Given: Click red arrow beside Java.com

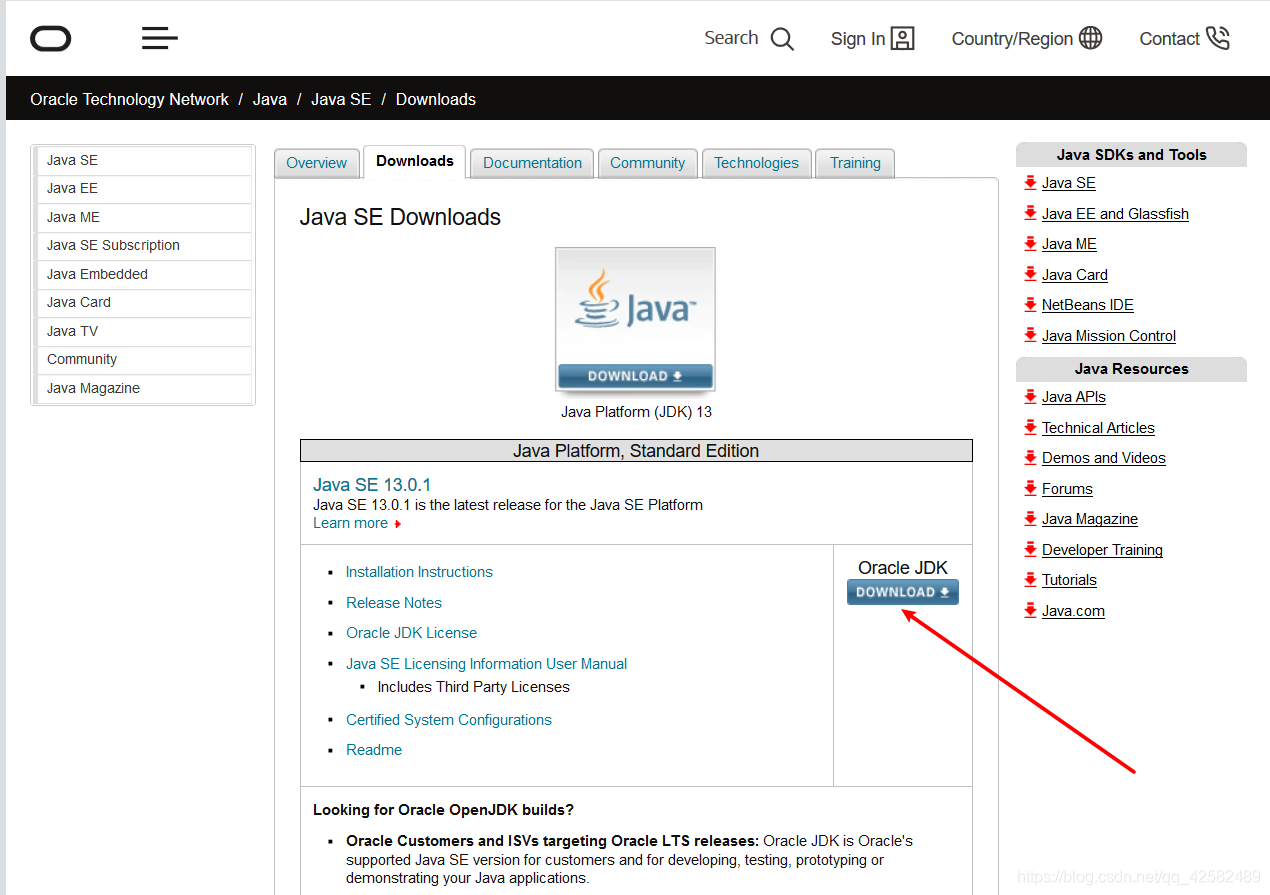Looking at the screenshot, I should point(1030,610).
